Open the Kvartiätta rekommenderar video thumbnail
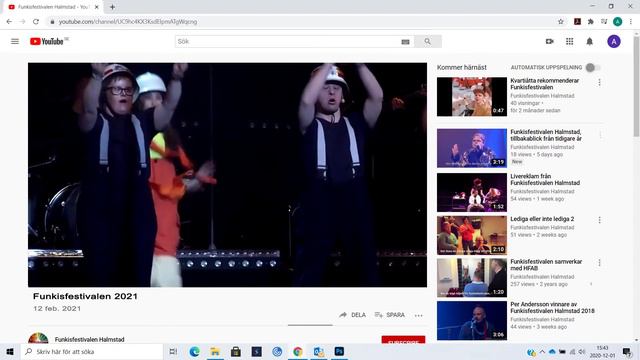The image size is (640, 360). pyautogui.click(x=472, y=97)
